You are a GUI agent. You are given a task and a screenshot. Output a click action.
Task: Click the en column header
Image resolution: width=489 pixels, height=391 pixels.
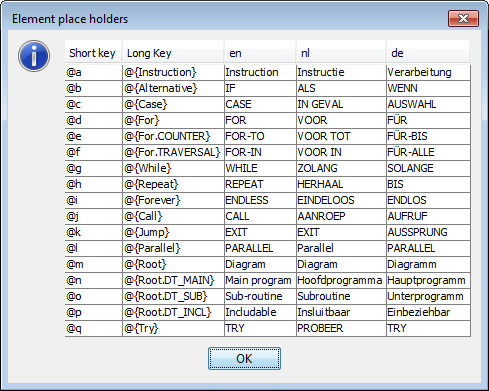(x=260, y=53)
